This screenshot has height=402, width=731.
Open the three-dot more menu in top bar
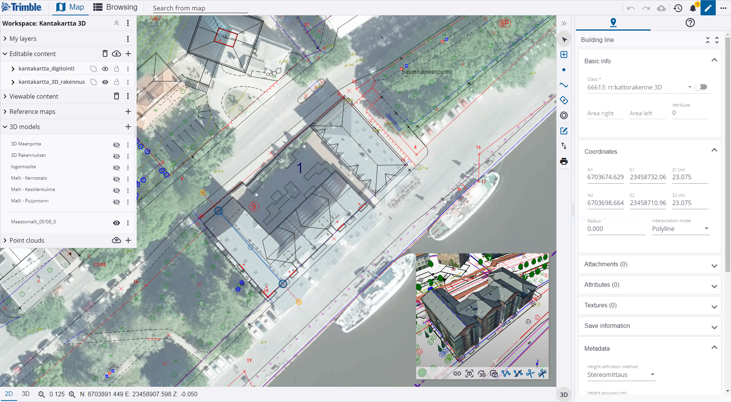point(723,8)
